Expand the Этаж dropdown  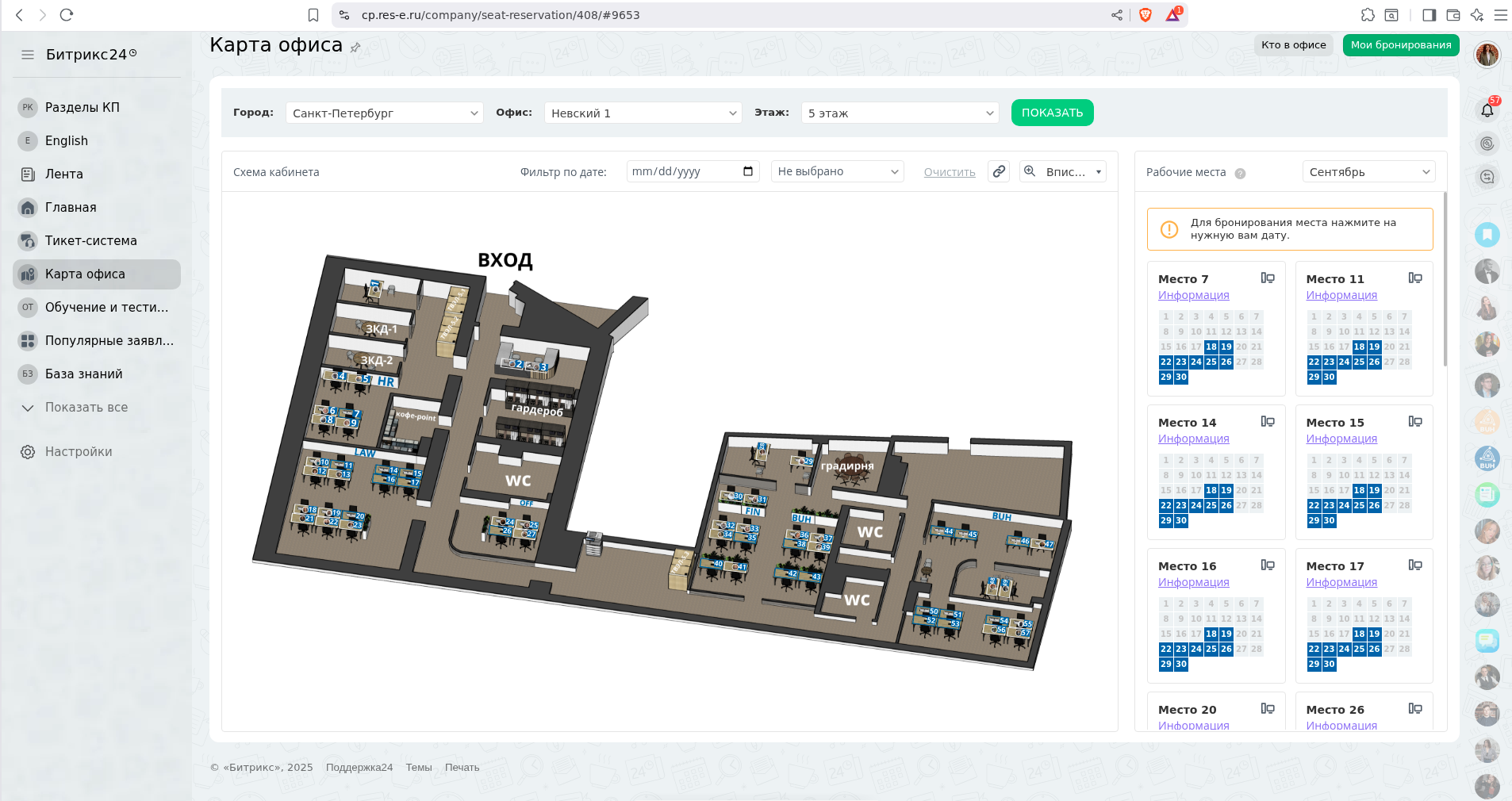pos(900,113)
